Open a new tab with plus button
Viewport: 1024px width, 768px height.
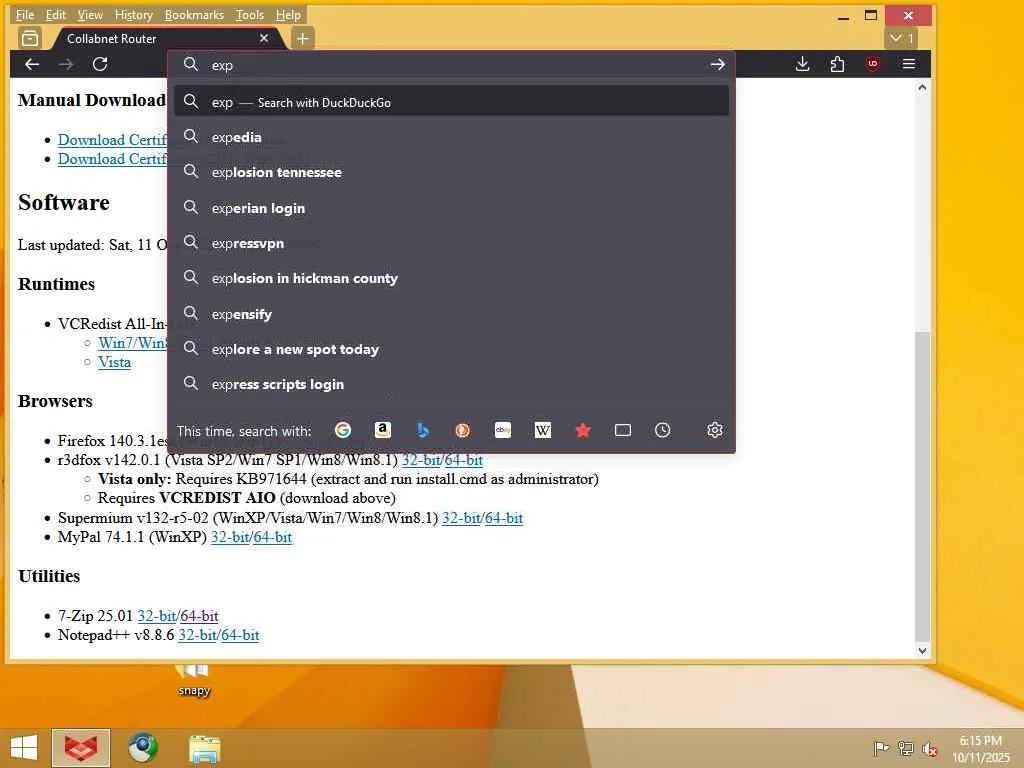[302, 39]
